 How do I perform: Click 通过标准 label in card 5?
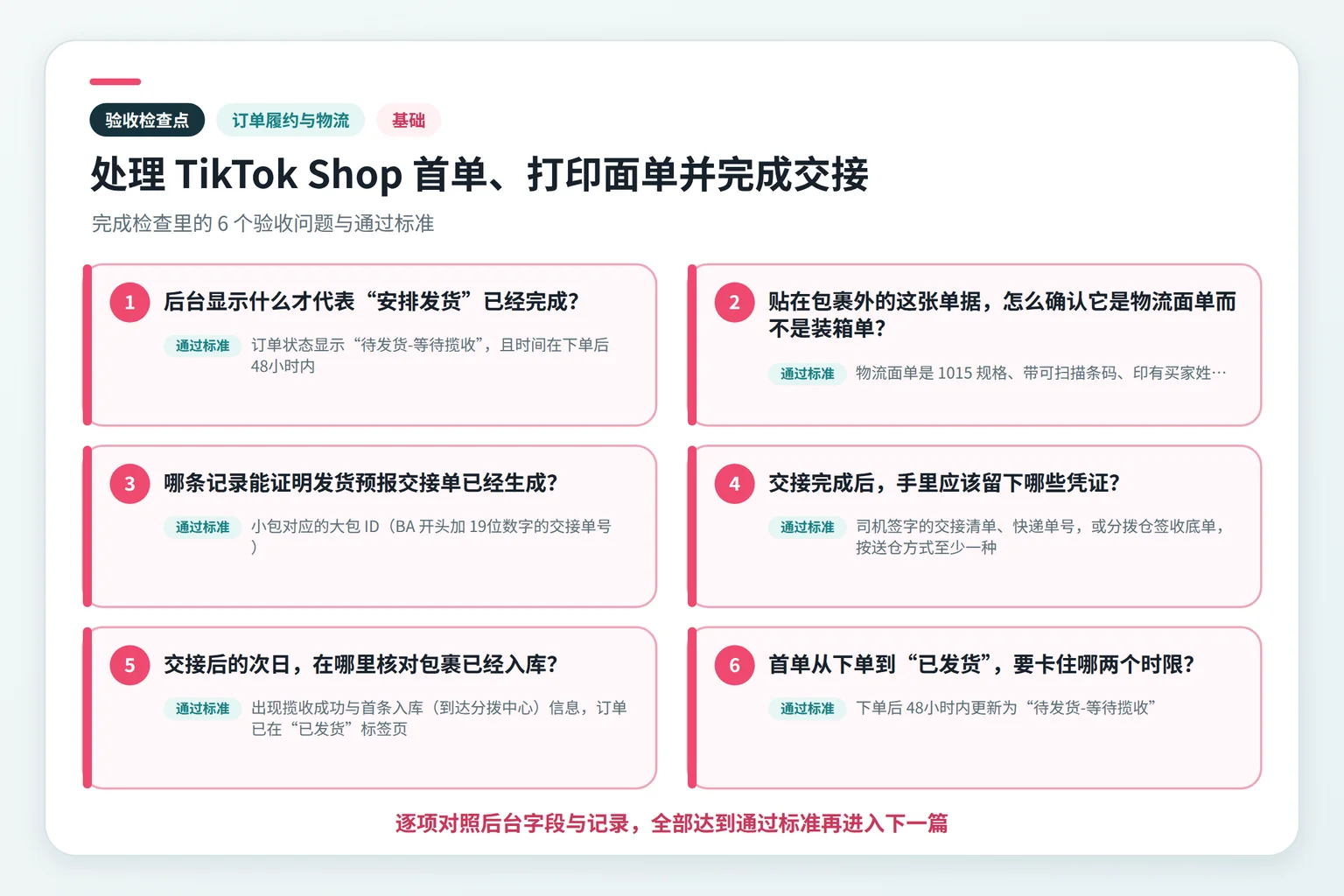tap(202, 708)
